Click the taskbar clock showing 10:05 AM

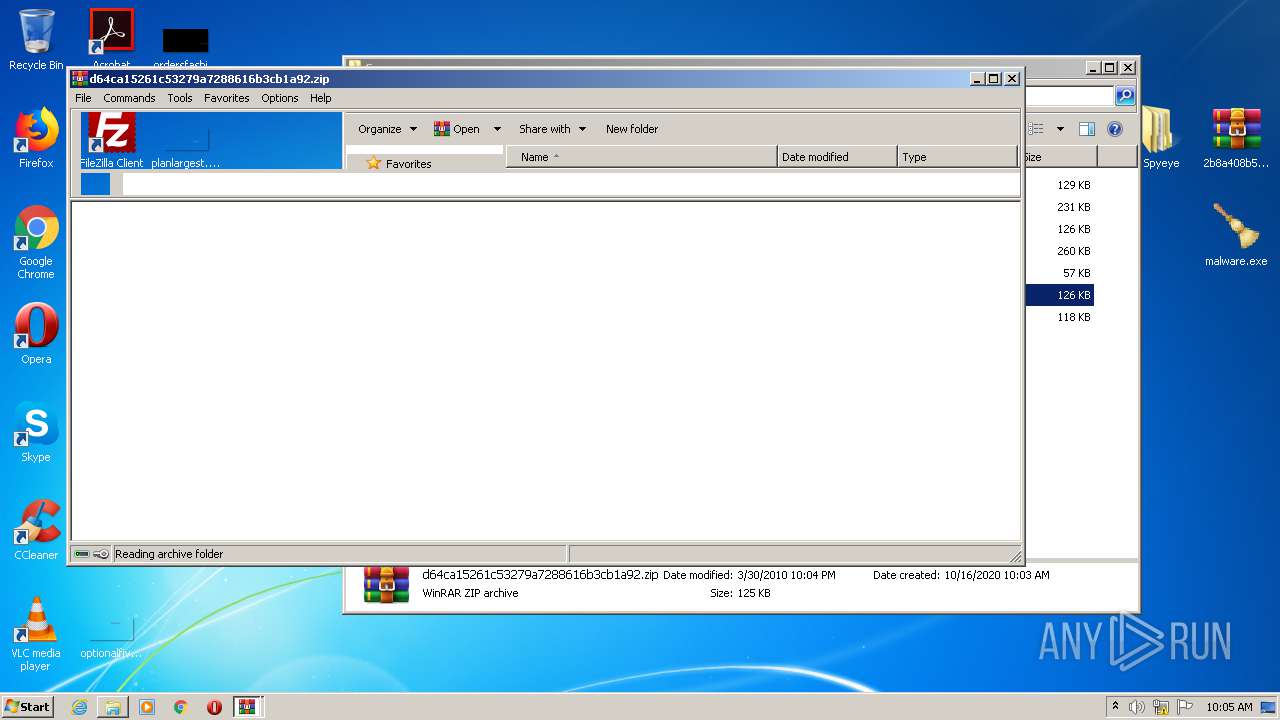point(1229,707)
